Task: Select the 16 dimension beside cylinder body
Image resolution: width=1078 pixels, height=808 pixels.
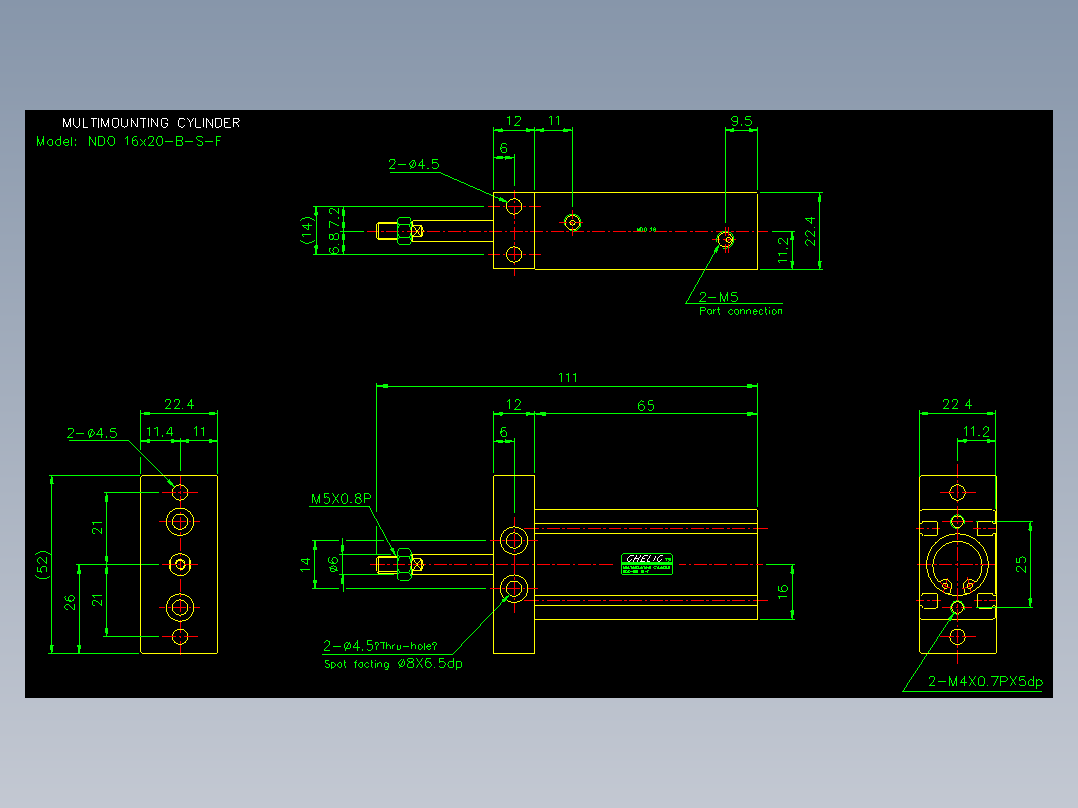Action: 782,592
